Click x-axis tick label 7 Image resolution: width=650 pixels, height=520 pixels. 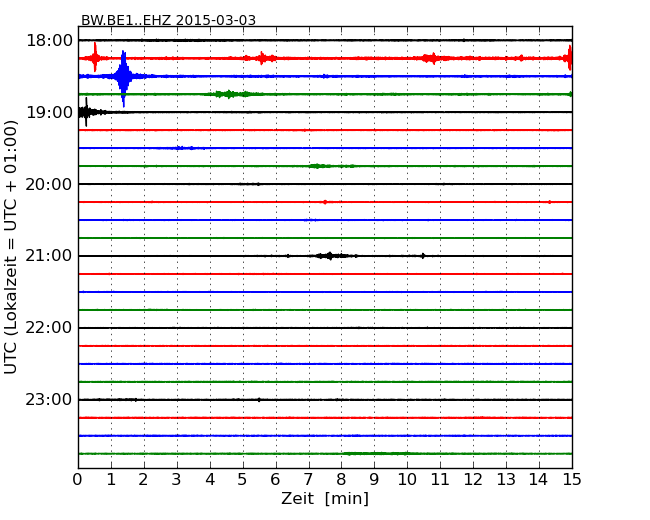click(x=308, y=480)
